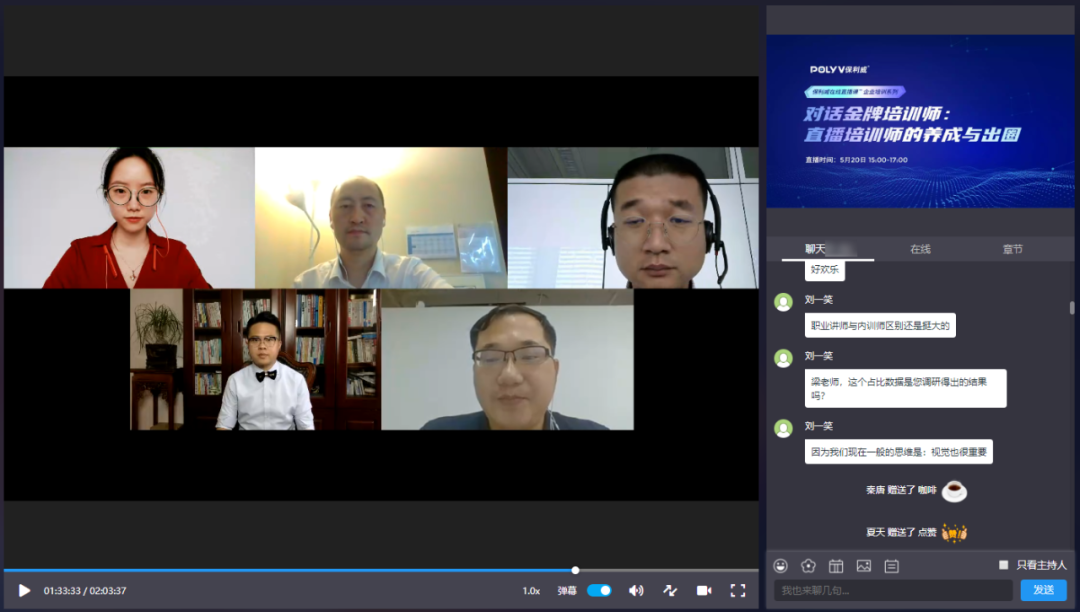The width and height of the screenshot is (1080, 612).
Task: Click the line switching icon
Action: [x=670, y=590]
